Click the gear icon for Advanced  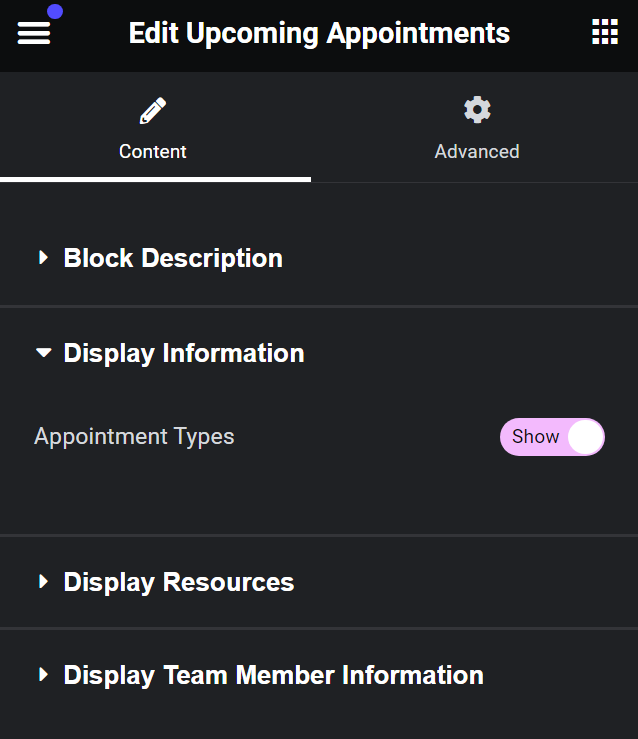[x=477, y=110]
